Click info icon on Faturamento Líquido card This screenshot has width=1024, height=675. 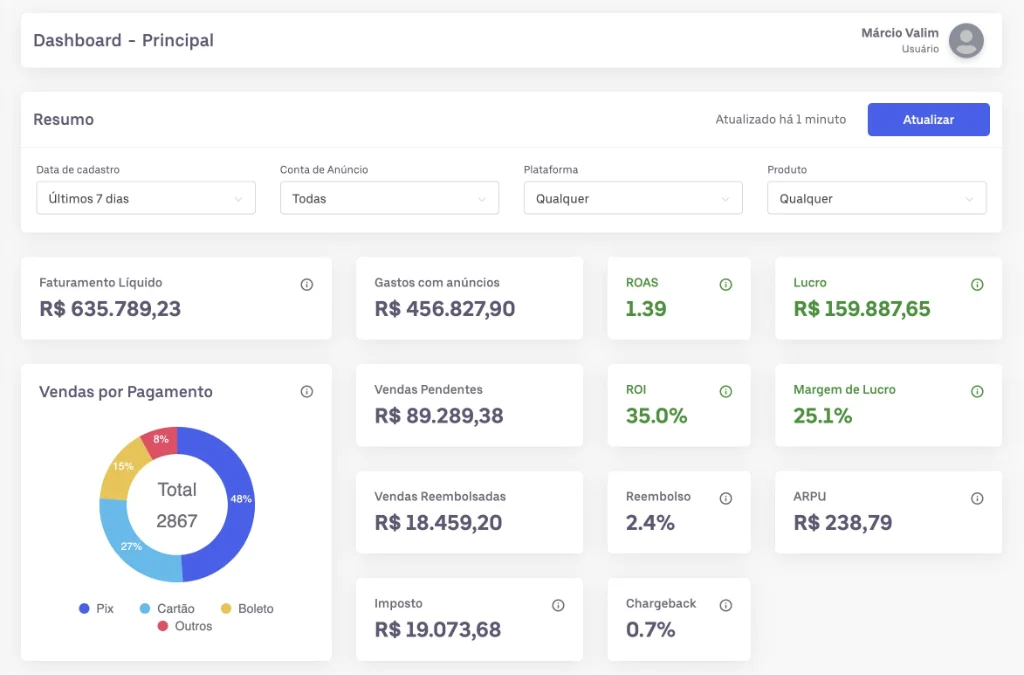point(307,284)
